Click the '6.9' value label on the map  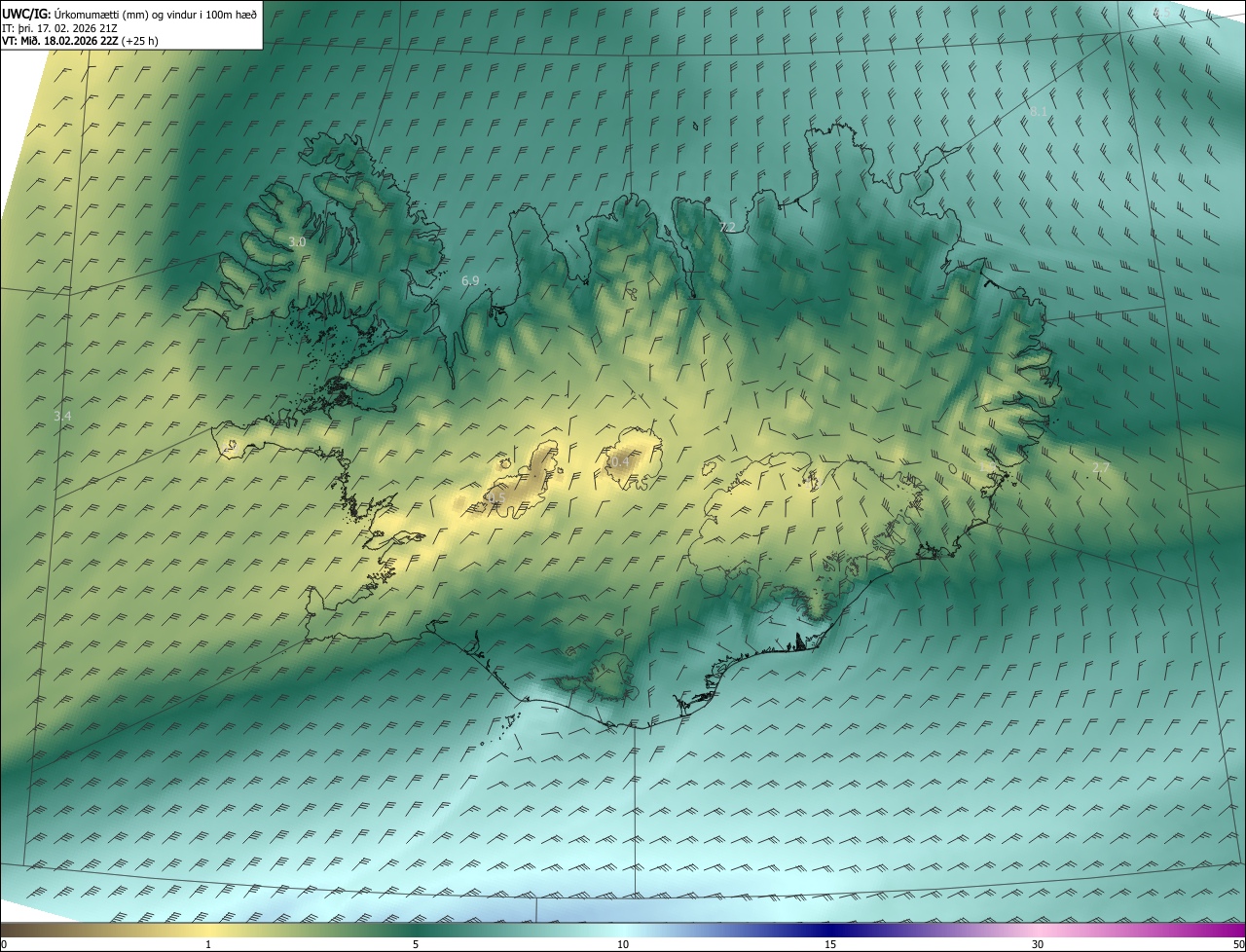(x=470, y=280)
